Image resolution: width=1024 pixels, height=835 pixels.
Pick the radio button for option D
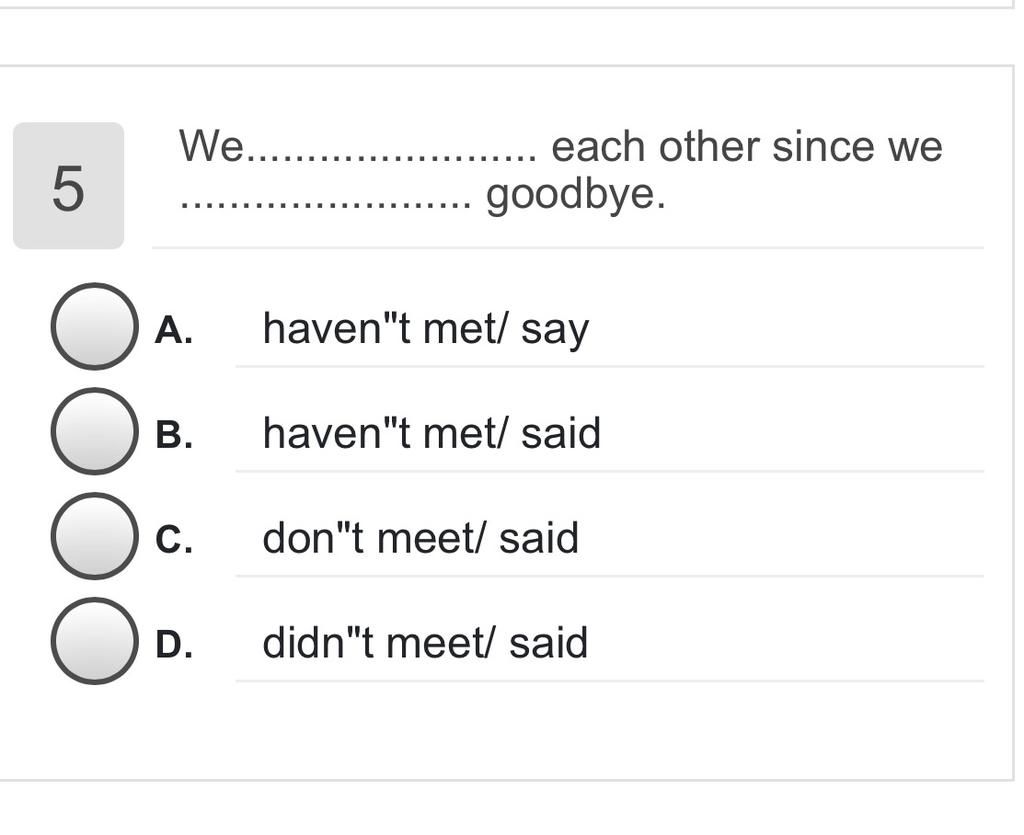coord(95,642)
